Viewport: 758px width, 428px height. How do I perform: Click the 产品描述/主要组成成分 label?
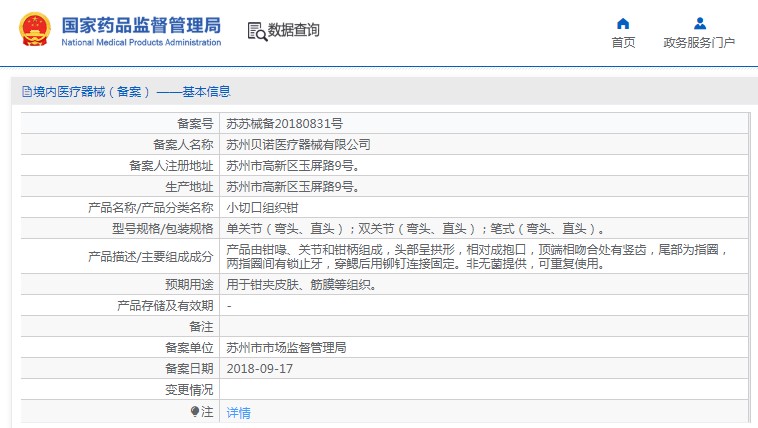pos(150,257)
